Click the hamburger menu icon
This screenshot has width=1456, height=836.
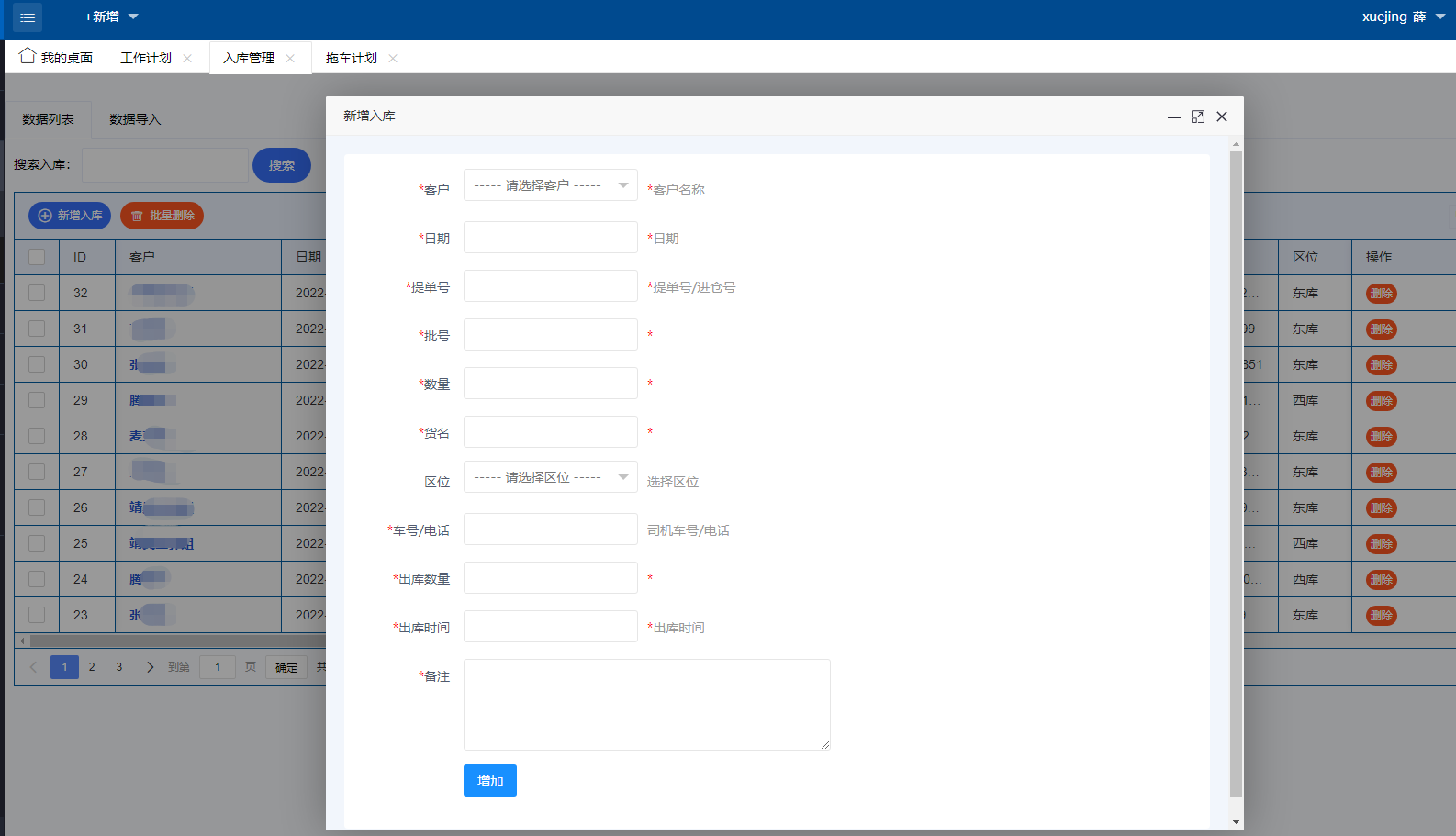click(x=28, y=17)
